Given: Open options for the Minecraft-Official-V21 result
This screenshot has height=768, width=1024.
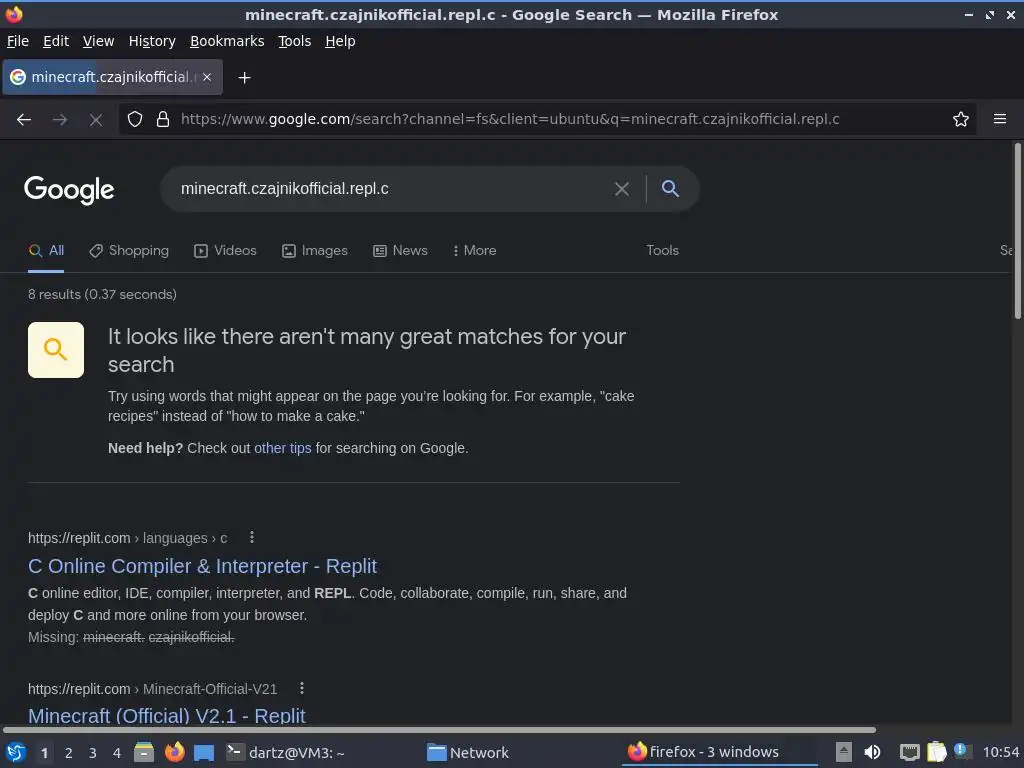Looking at the screenshot, I should click(301, 688).
